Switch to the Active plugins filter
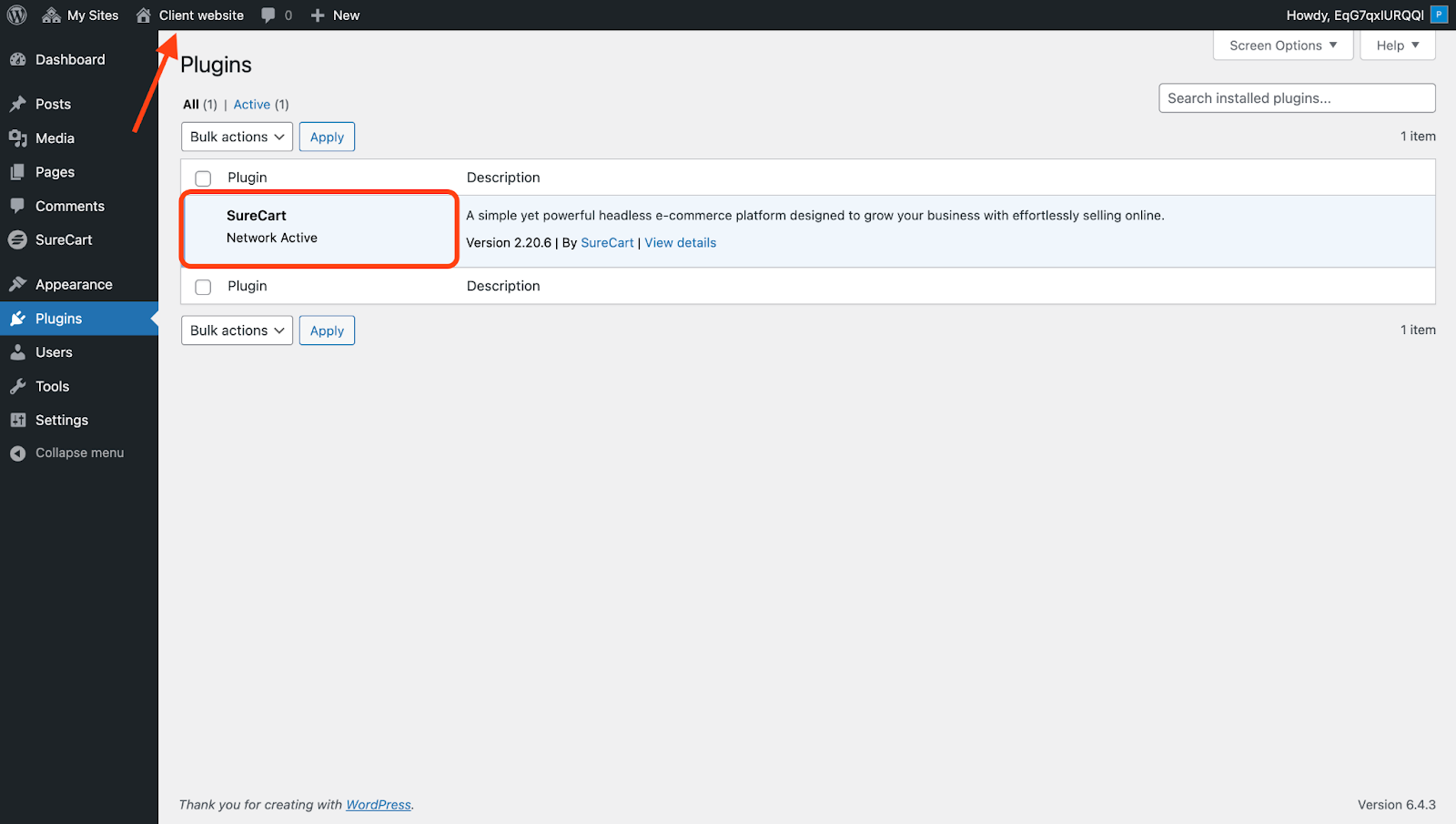This screenshot has height=824, width=1456. click(251, 104)
